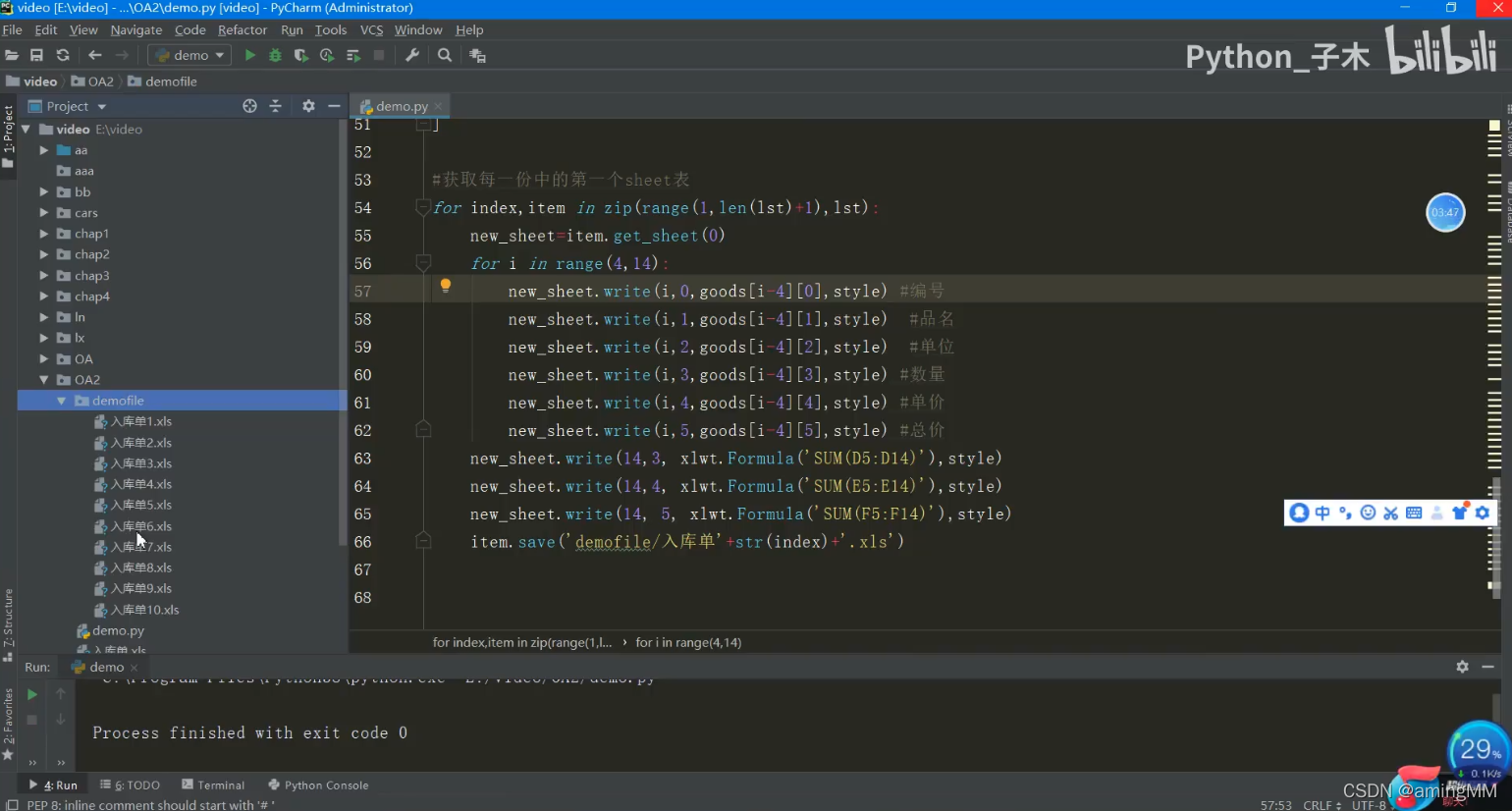Click the OA2 breadcrumb in navigation bar

tap(92, 81)
